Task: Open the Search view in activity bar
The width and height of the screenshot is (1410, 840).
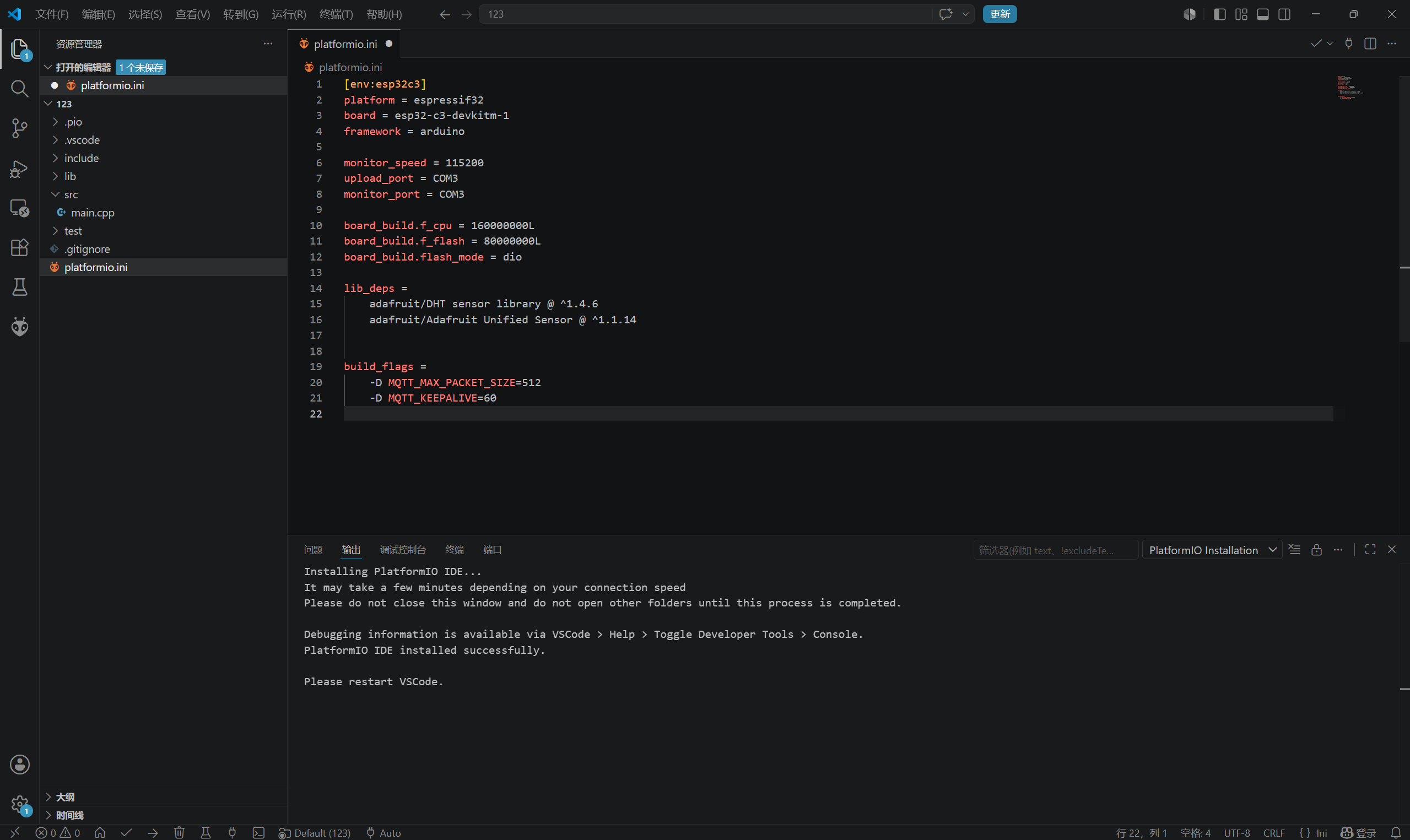Action: pyautogui.click(x=19, y=88)
